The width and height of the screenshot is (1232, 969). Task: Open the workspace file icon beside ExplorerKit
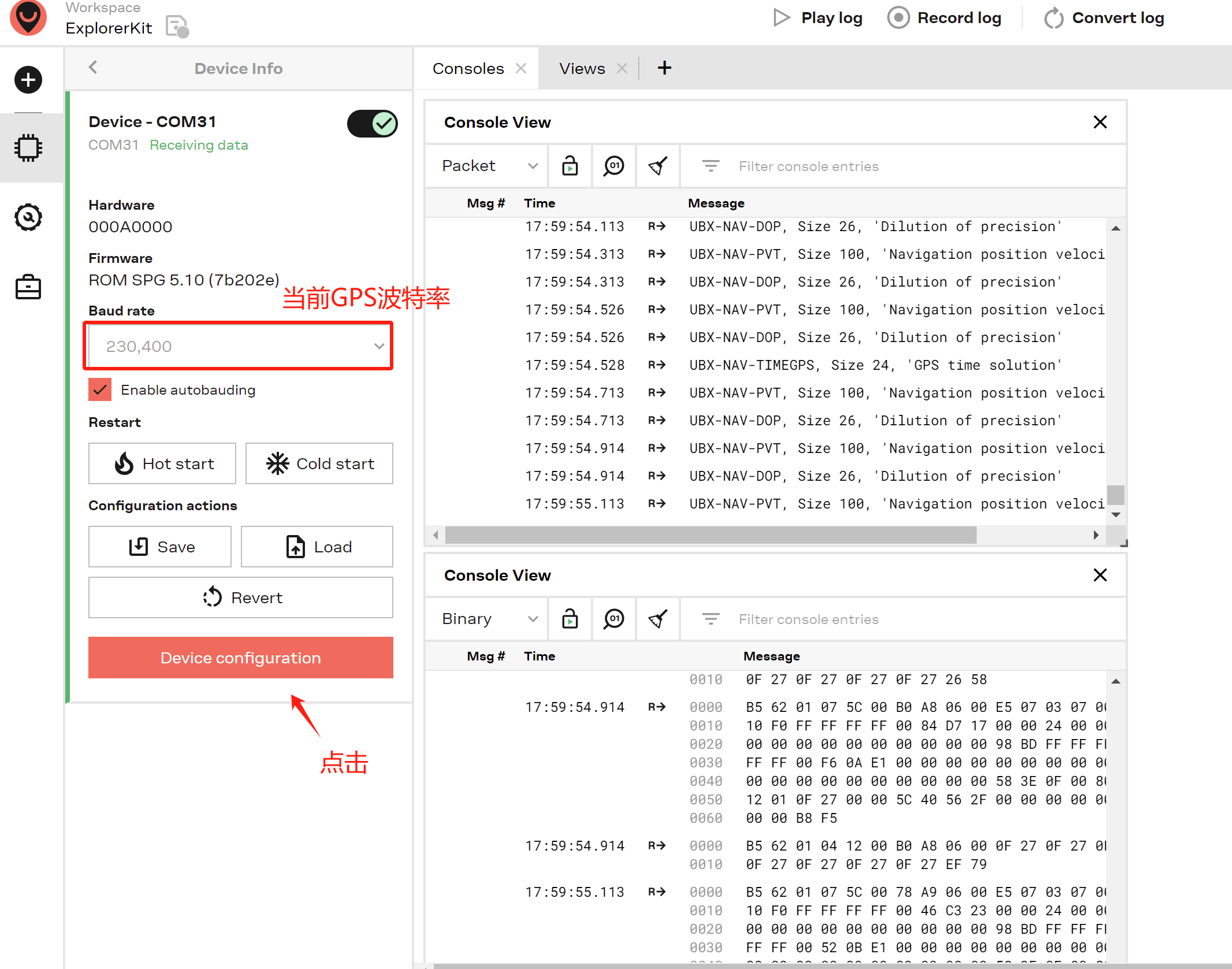point(177,27)
